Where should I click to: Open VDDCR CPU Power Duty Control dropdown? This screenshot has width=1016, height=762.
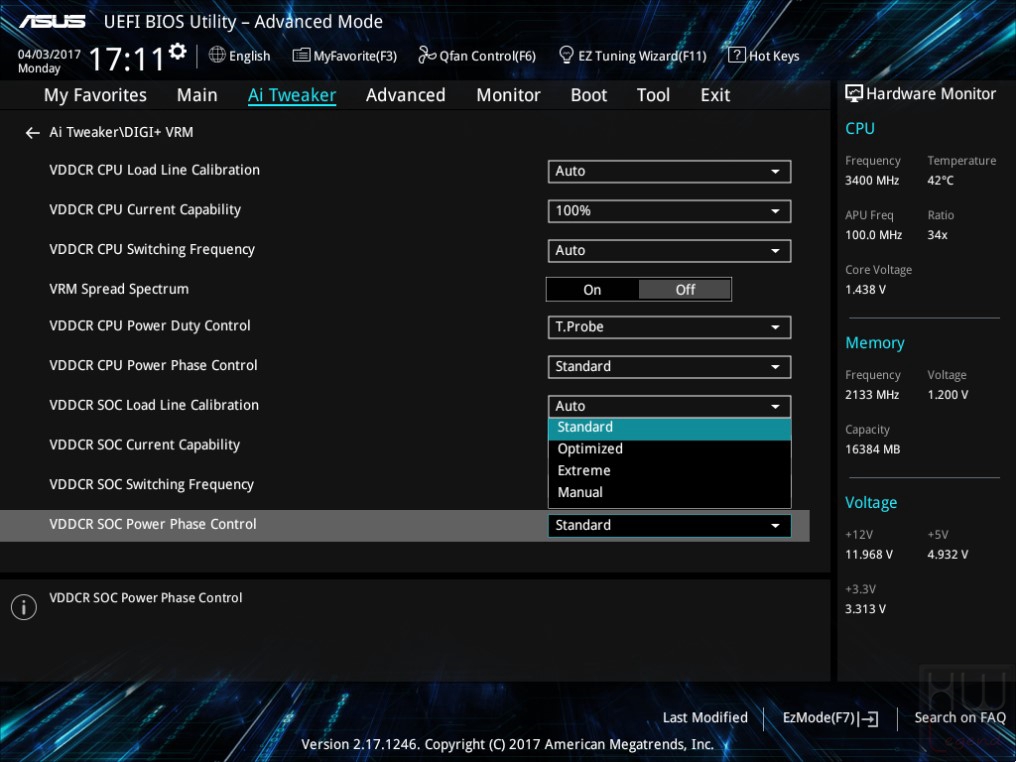[669, 327]
